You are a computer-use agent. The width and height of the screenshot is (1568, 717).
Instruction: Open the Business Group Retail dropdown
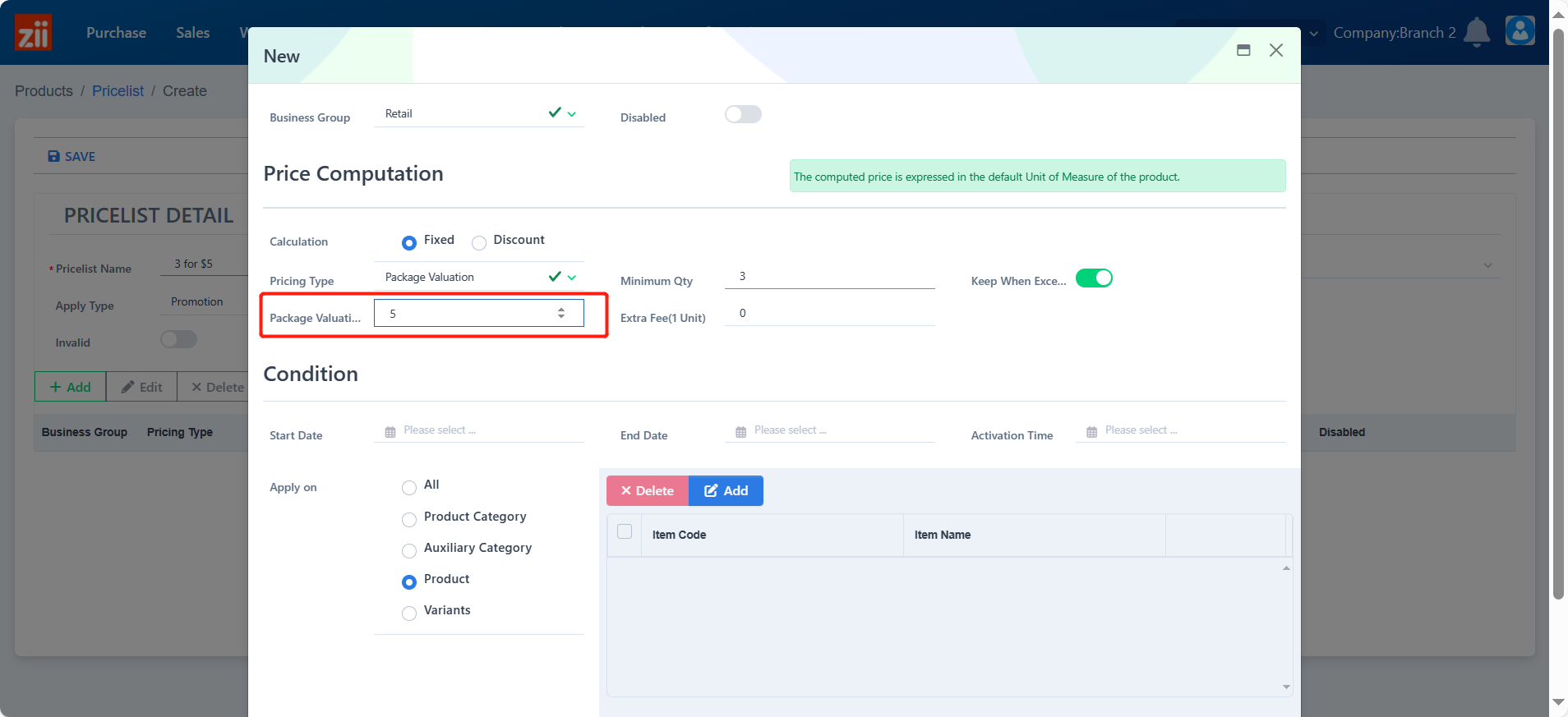pyautogui.click(x=479, y=113)
